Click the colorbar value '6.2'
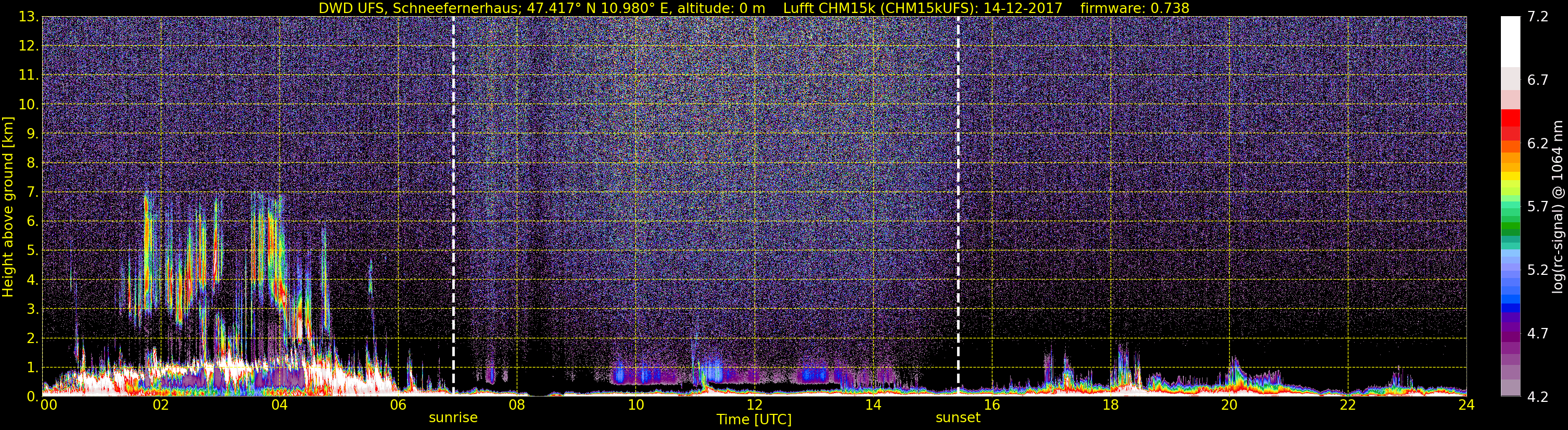The height and width of the screenshot is (430, 1568). tap(1538, 144)
